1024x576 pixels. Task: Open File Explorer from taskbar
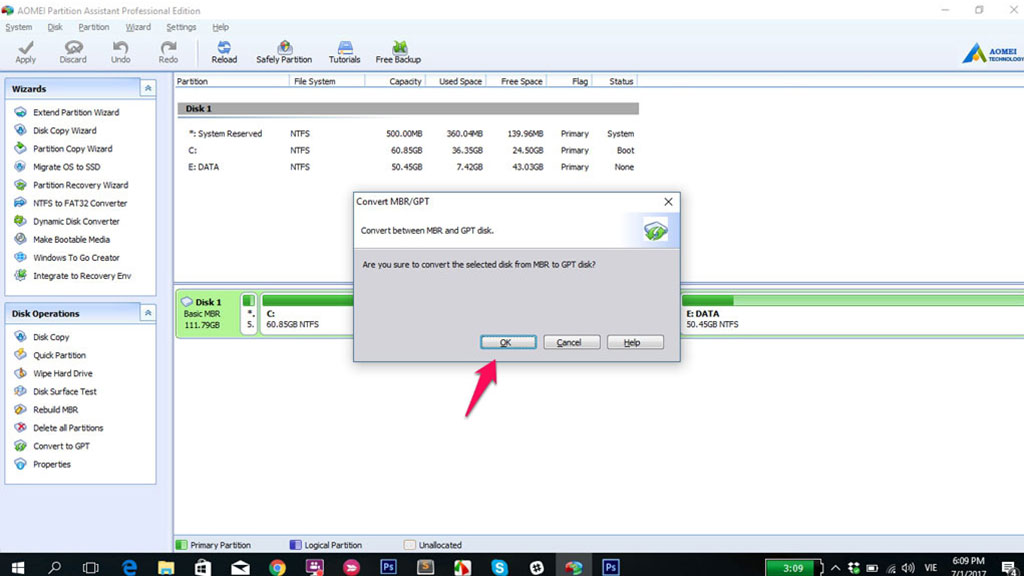pyautogui.click(x=166, y=566)
